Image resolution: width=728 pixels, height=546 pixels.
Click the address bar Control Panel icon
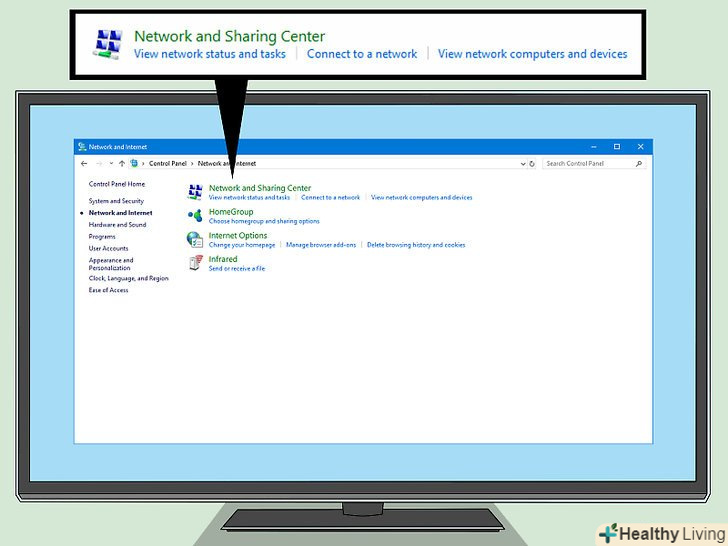[134, 163]
